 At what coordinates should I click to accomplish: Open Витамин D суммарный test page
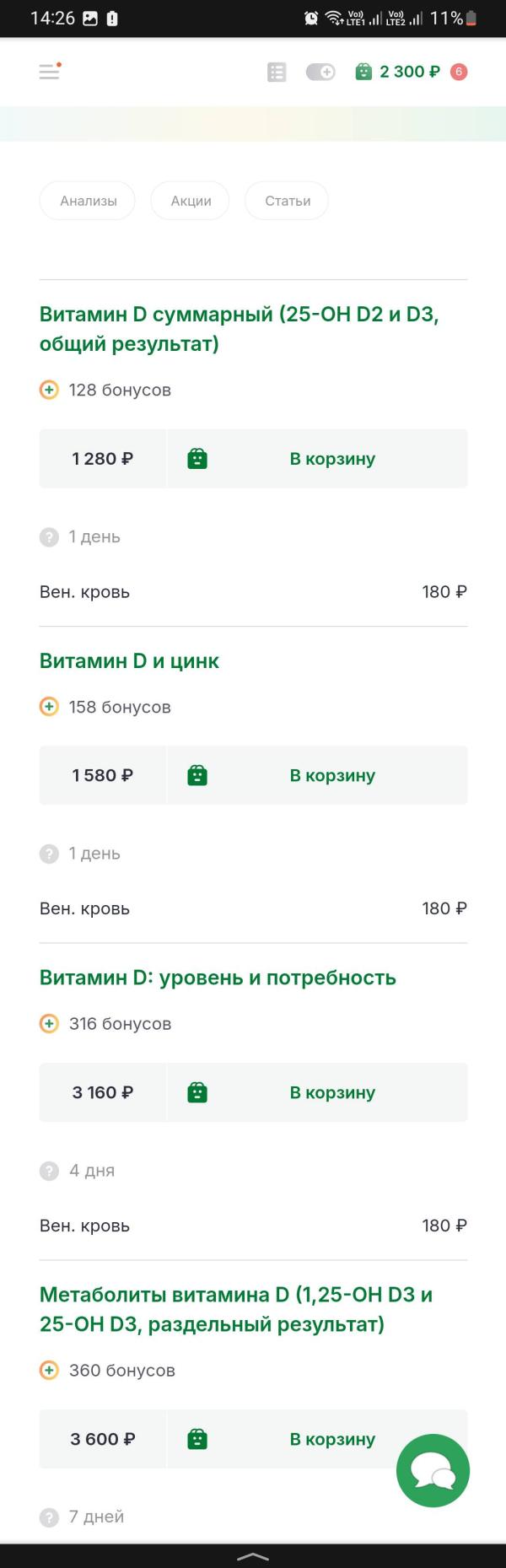click(240, 329)
